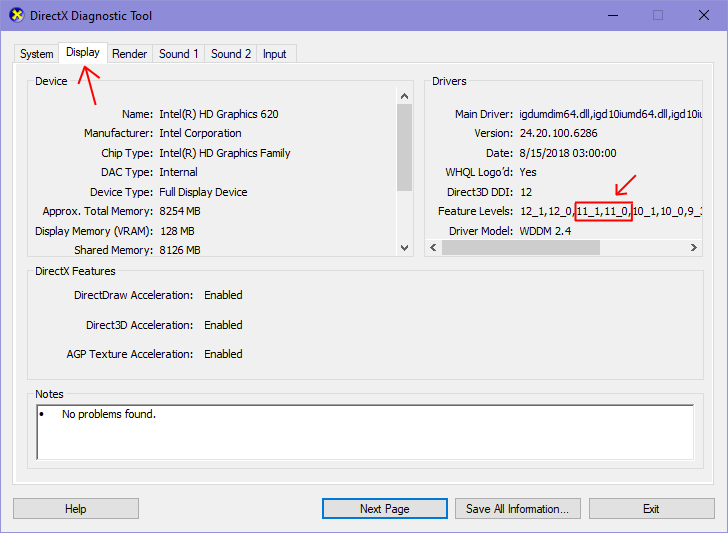
Task: Click the Help button
Action: pyautogui.click(x=76, y=509)
